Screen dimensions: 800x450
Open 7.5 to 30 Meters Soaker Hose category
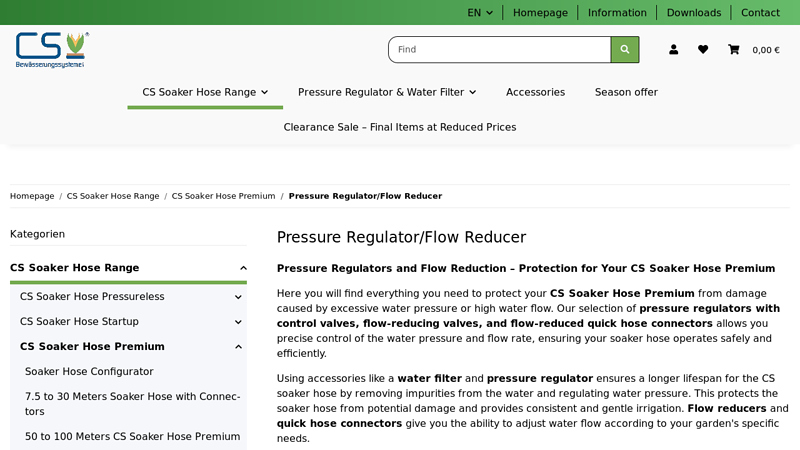point(133,404)
